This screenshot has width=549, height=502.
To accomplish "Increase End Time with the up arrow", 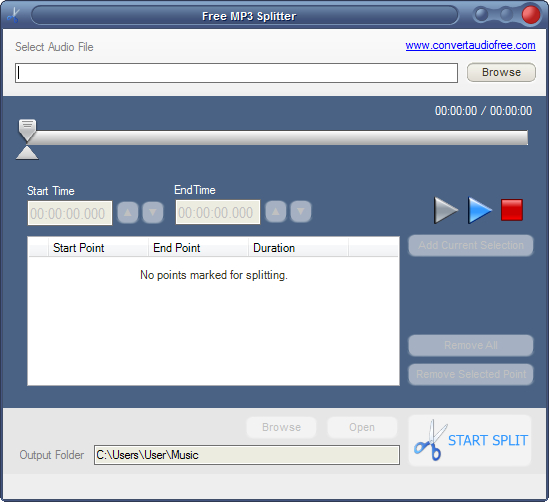I will tap(276, 211).
